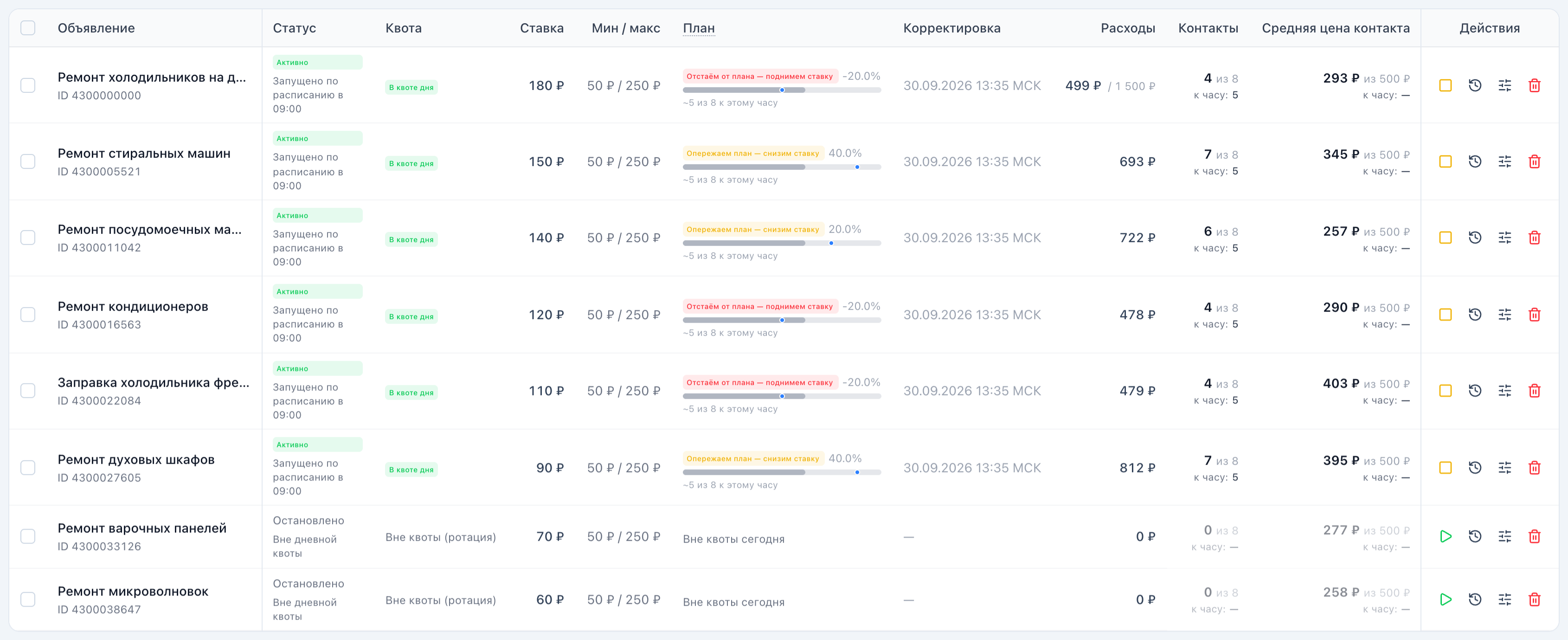Image resolution: width=1568 pixels, height=640 pixels.
Task: Delete the Ремонт стиральных машин ad
Action: (1534, 162)
